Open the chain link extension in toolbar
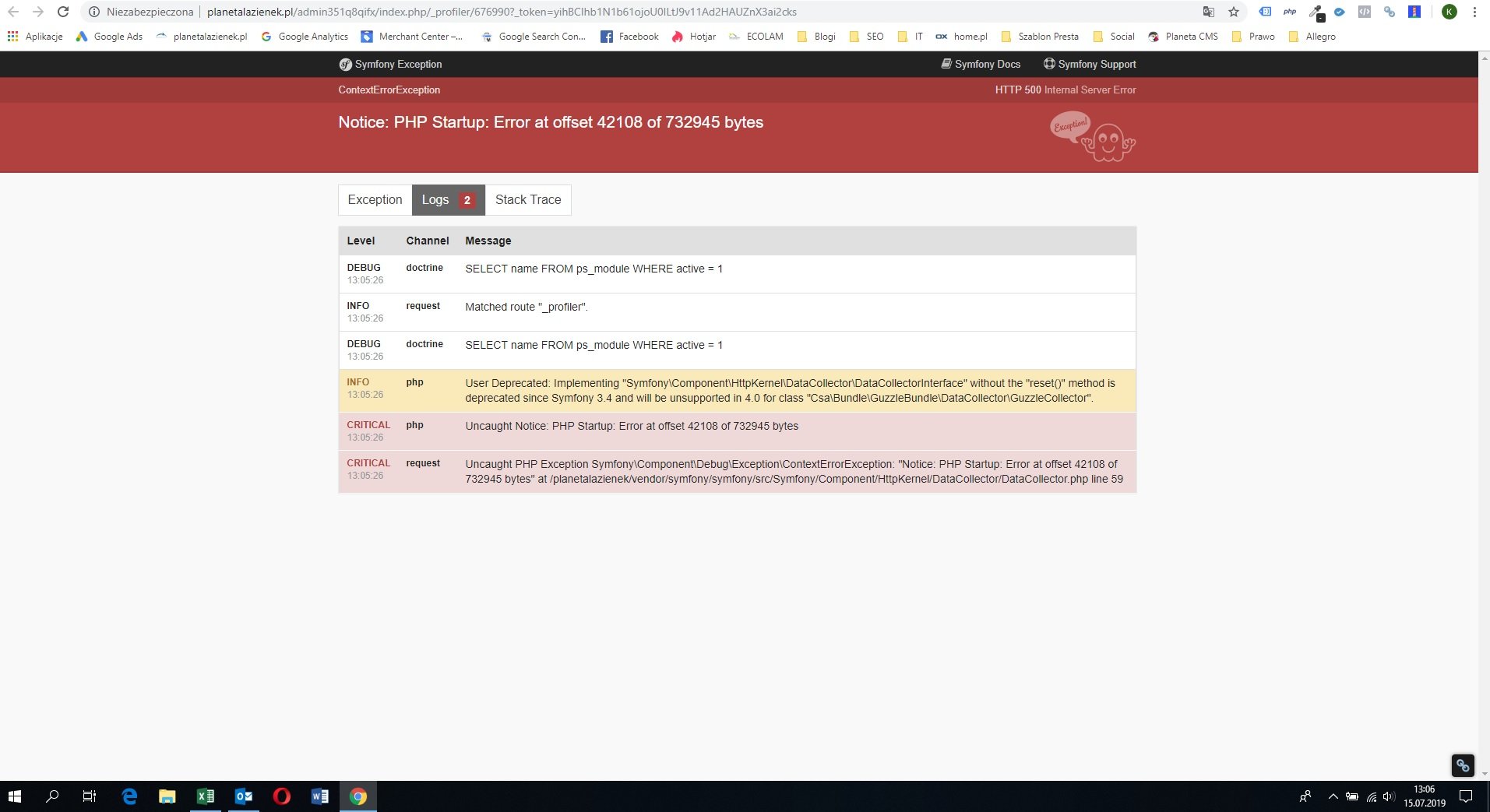 tap(1390, 12)
